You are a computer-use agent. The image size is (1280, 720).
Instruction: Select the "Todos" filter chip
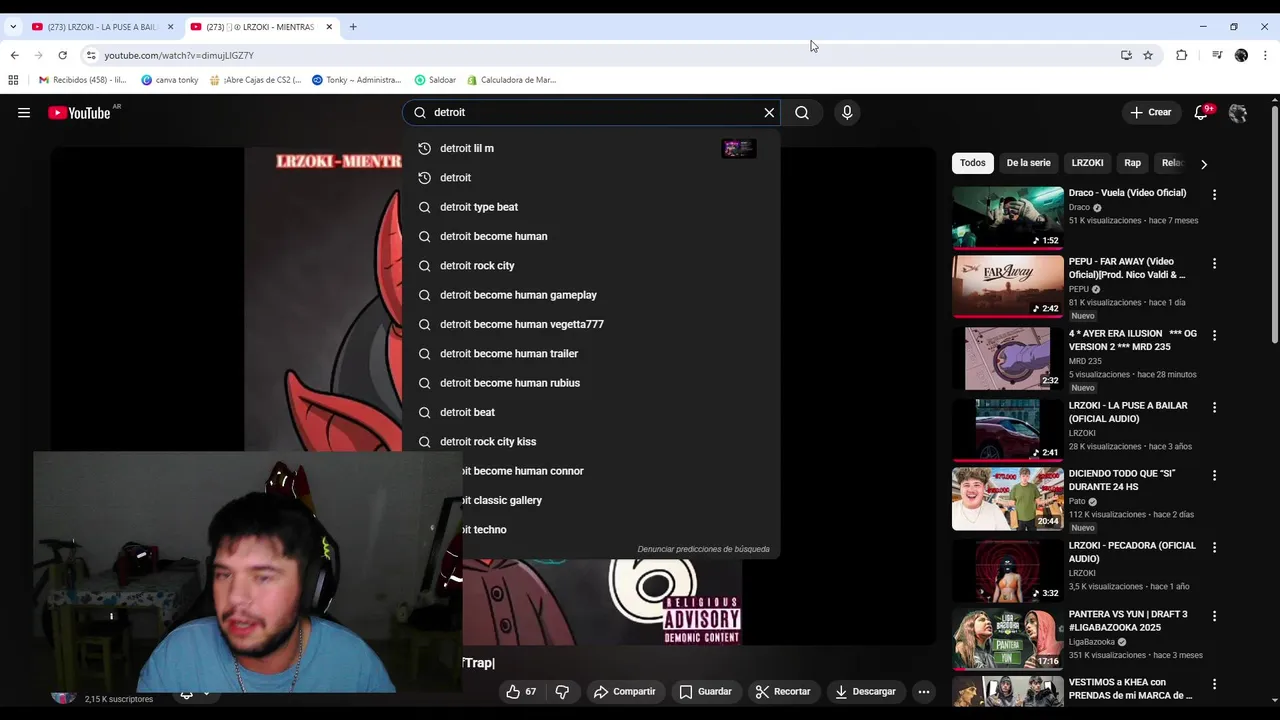[x=973, y=163]
